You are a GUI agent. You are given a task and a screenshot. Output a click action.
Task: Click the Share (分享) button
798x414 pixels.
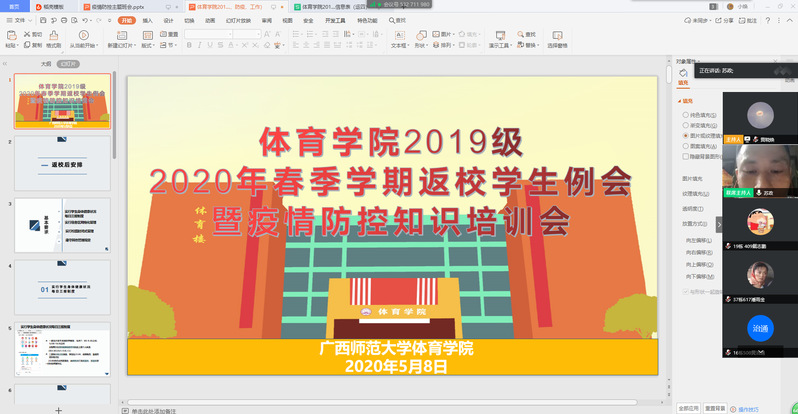(x=724, y=20)
